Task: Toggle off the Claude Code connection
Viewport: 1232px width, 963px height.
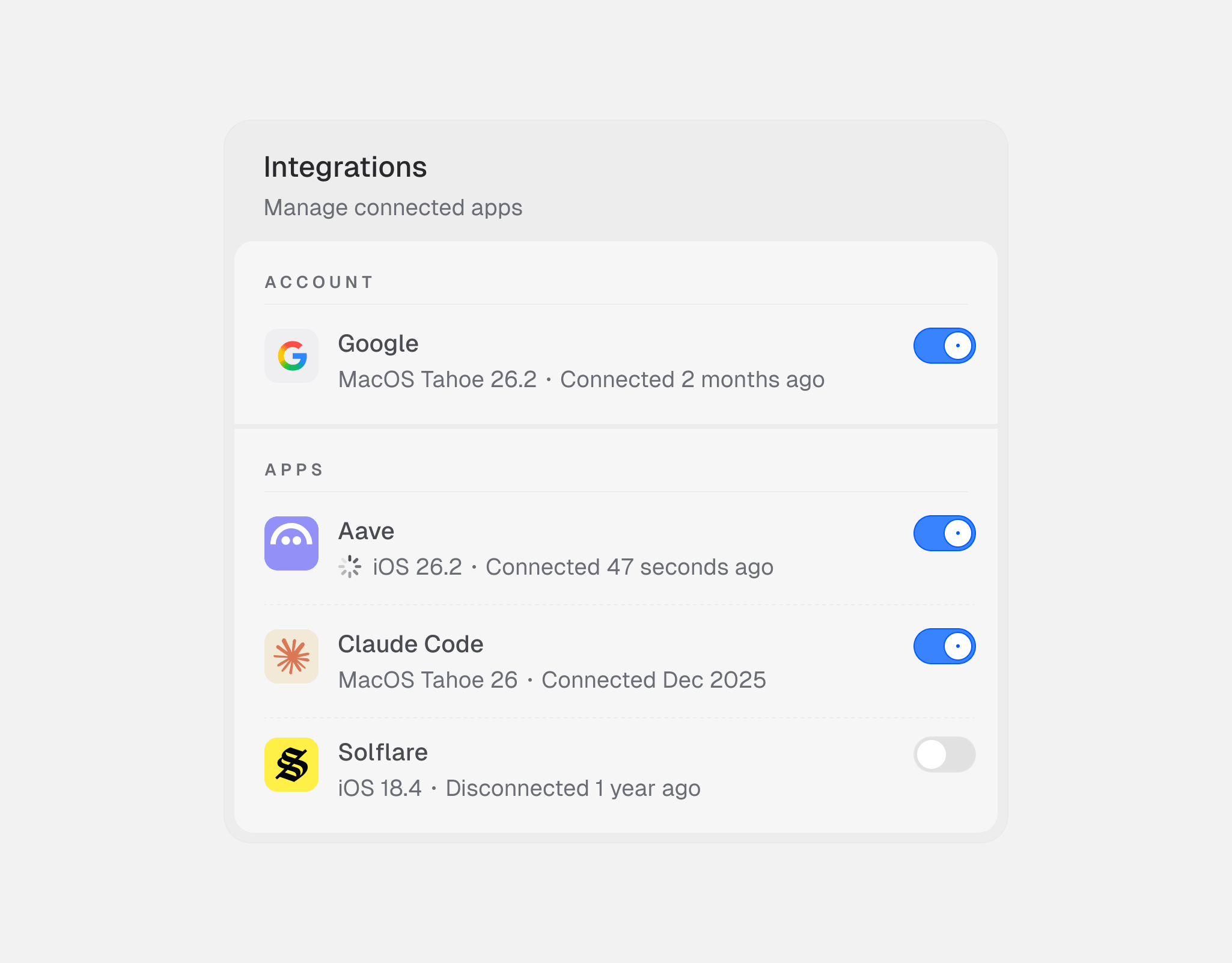Action: [x=944, y=646]
